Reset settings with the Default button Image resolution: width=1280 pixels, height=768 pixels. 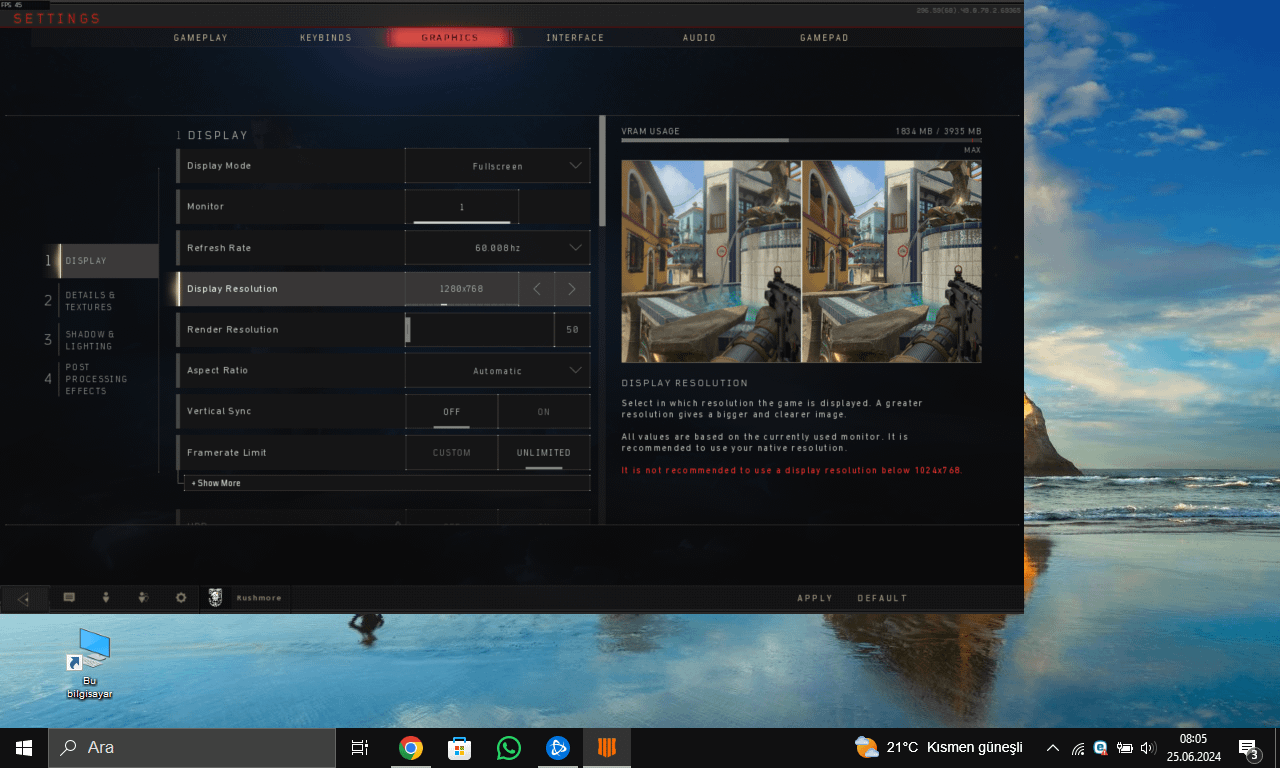click(x=882, y=598)
